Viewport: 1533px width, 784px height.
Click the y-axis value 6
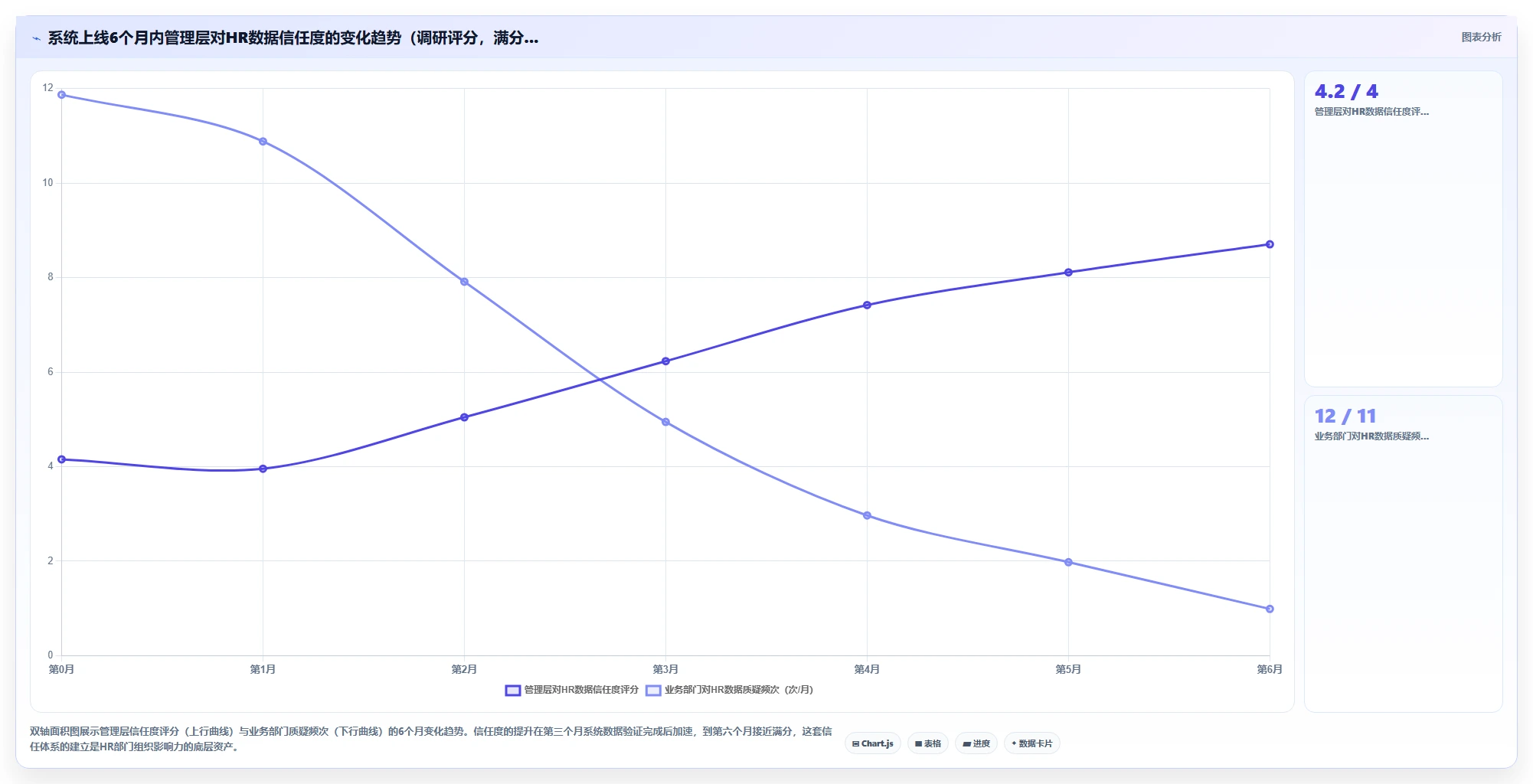[x=51, y=371]
